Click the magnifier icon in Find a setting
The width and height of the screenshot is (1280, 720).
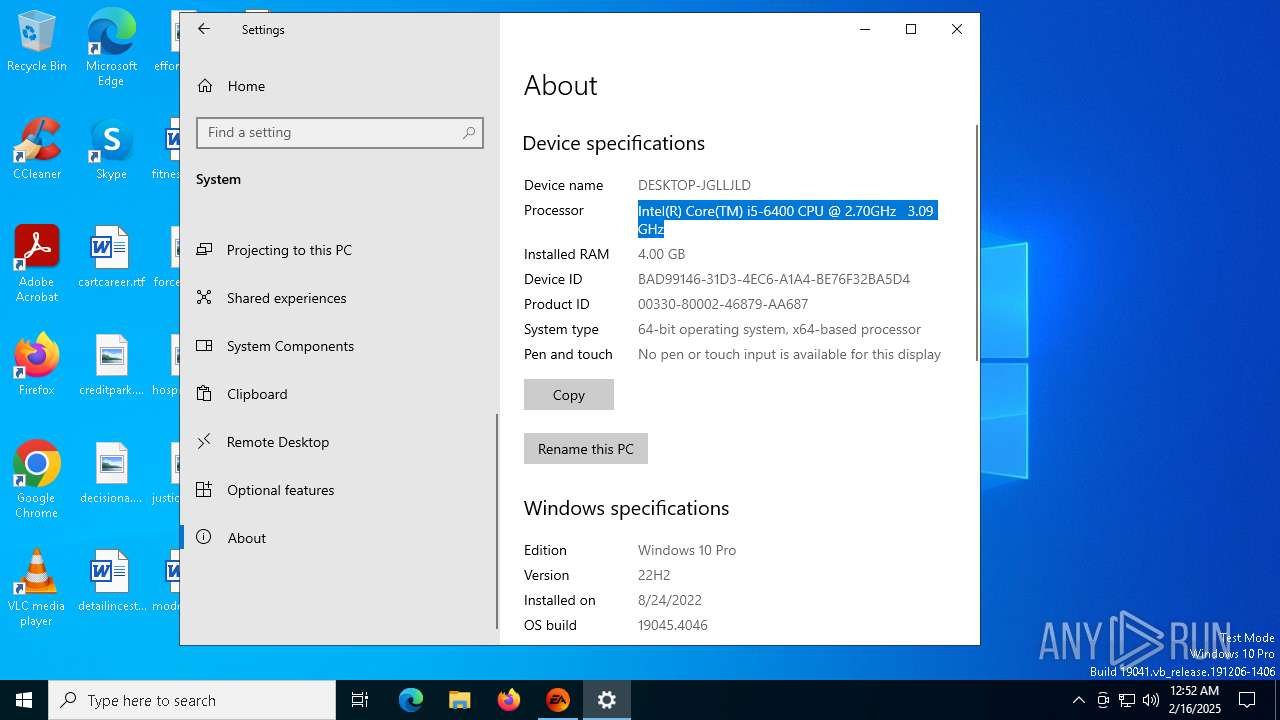click(x=469, y=133)
